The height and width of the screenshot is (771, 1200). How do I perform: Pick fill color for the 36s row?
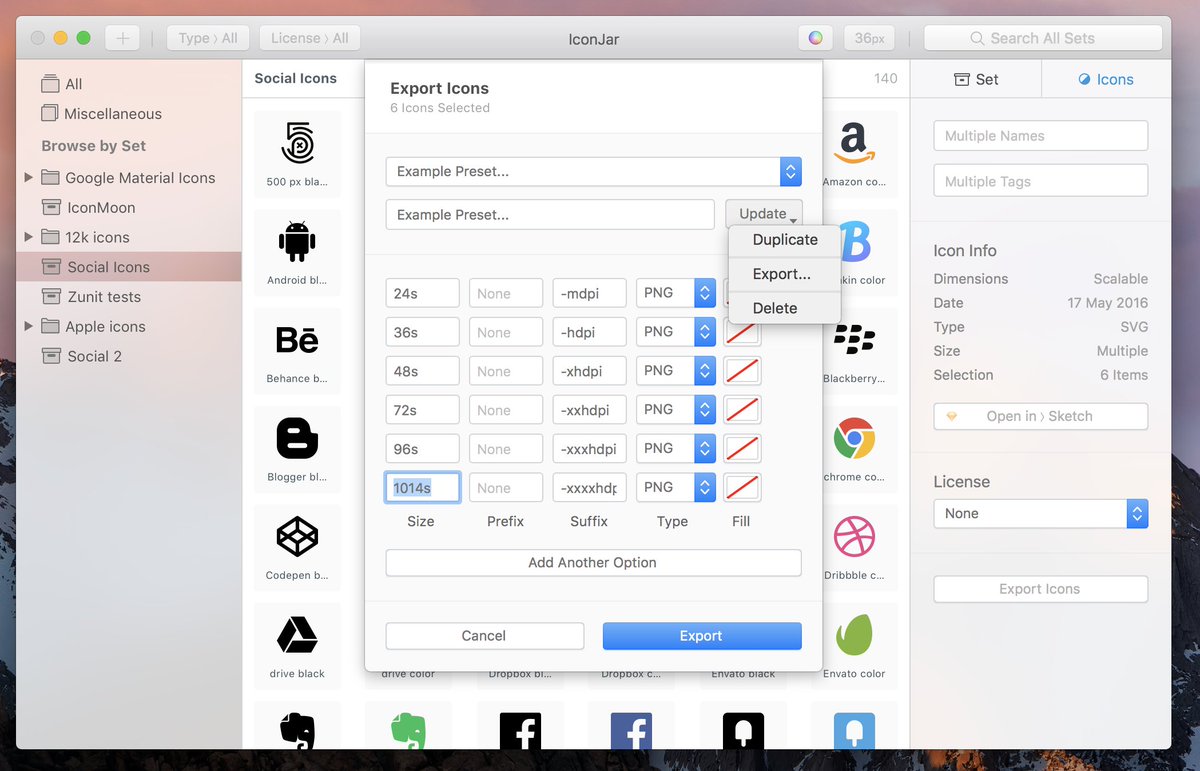[742, 332]
